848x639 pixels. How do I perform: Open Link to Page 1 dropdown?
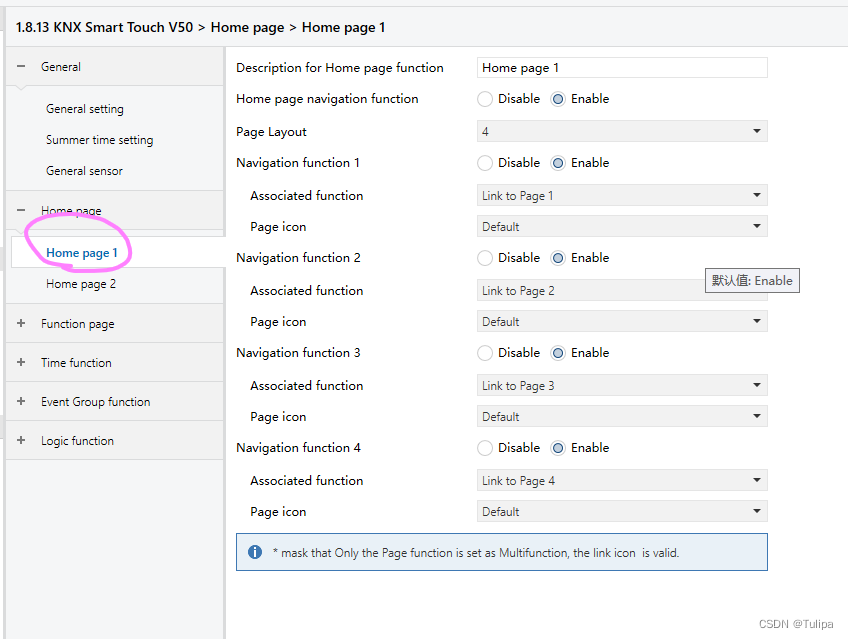point(622,195)
